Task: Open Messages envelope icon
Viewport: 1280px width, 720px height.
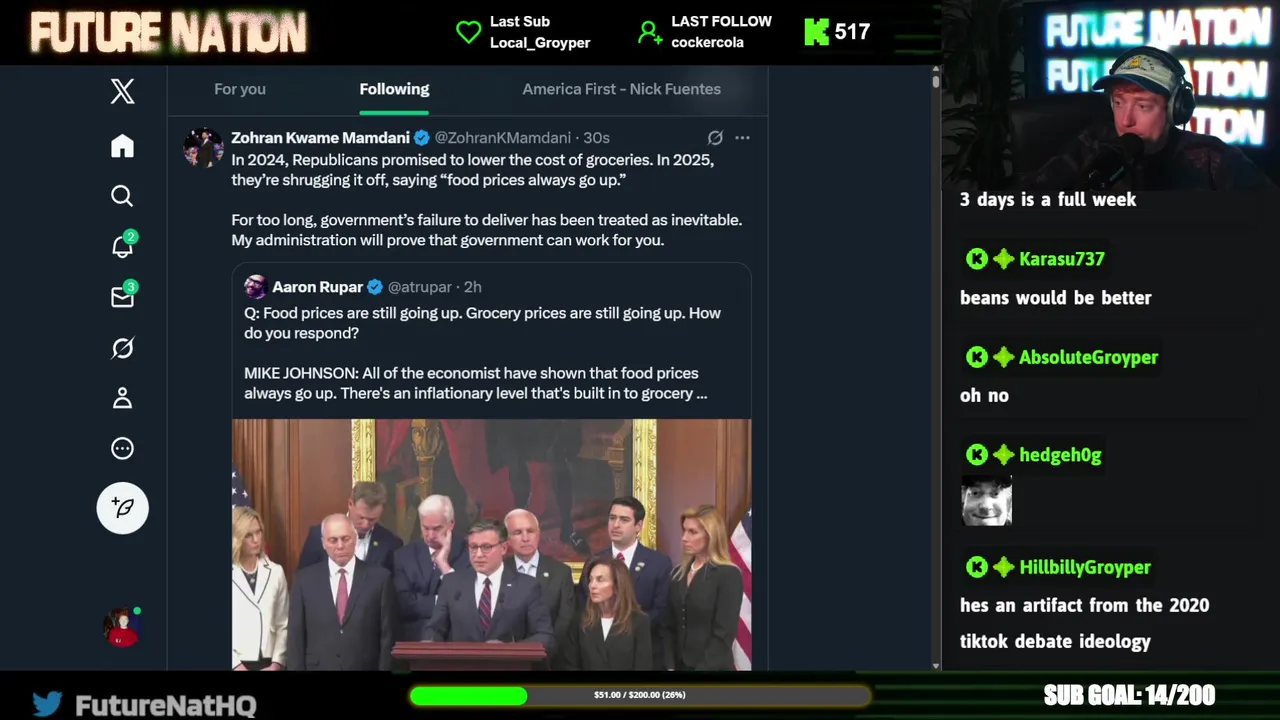Action: 122,297
